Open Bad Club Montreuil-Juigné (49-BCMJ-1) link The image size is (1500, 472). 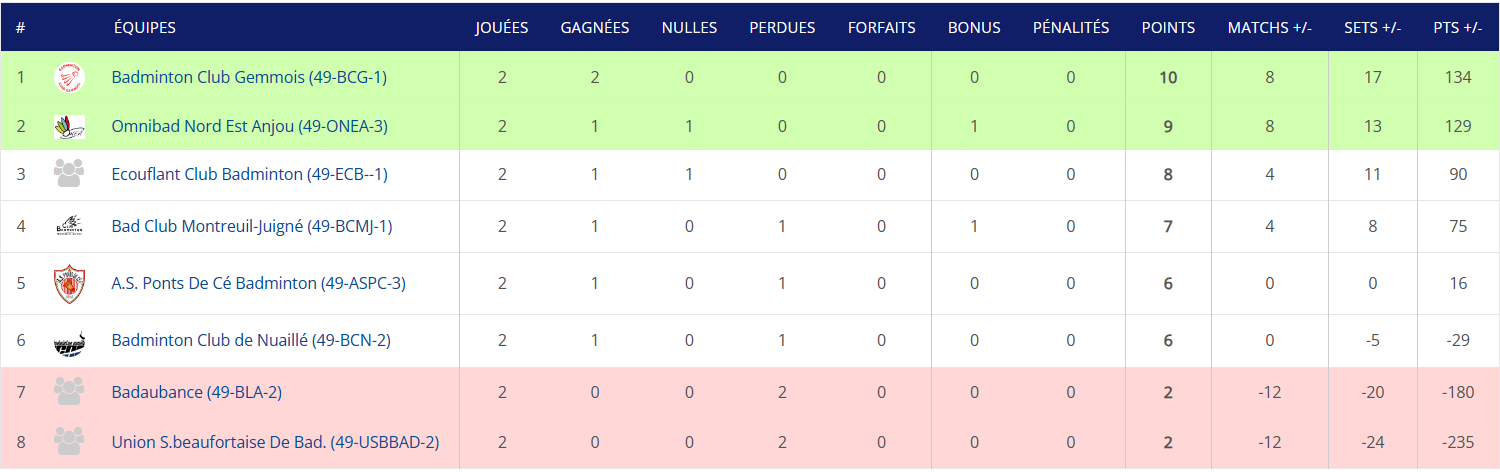coord(252,227)
